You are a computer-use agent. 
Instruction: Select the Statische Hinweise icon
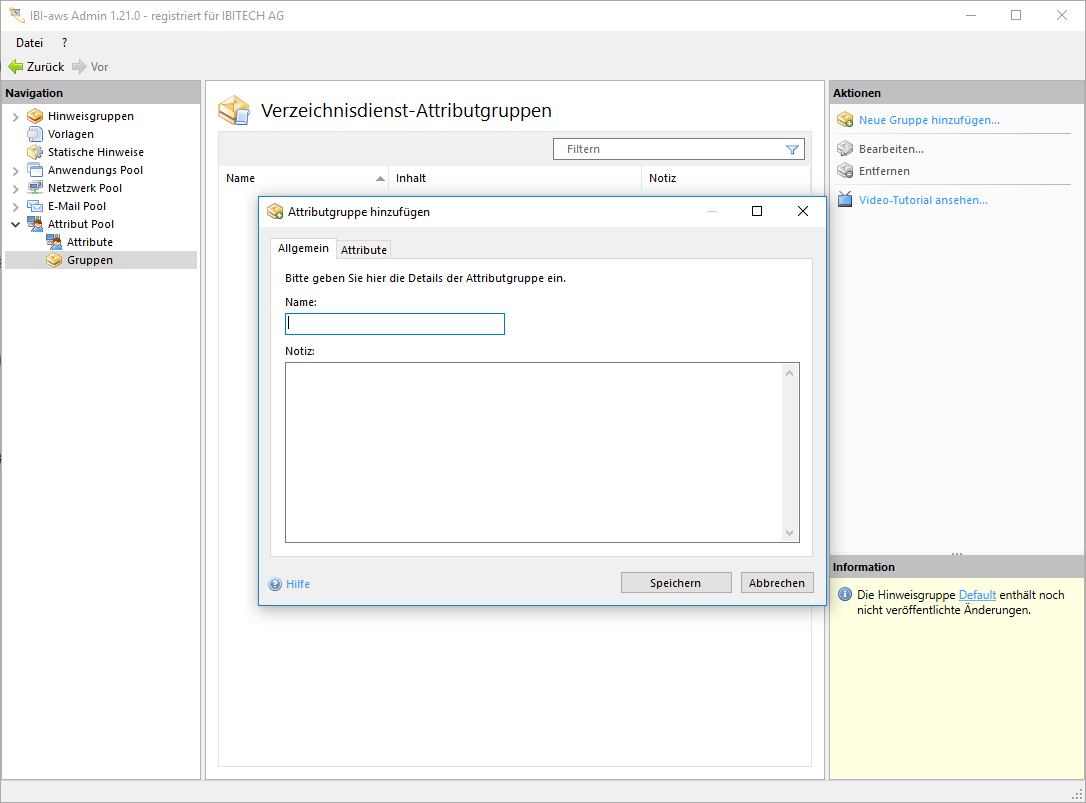[35, 152]
